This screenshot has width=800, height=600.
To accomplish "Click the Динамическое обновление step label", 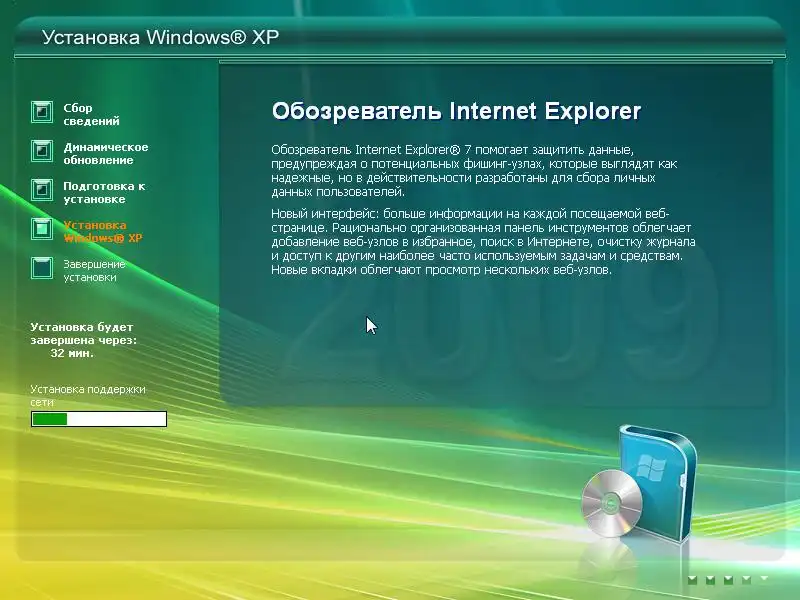I will pos(106,154).
